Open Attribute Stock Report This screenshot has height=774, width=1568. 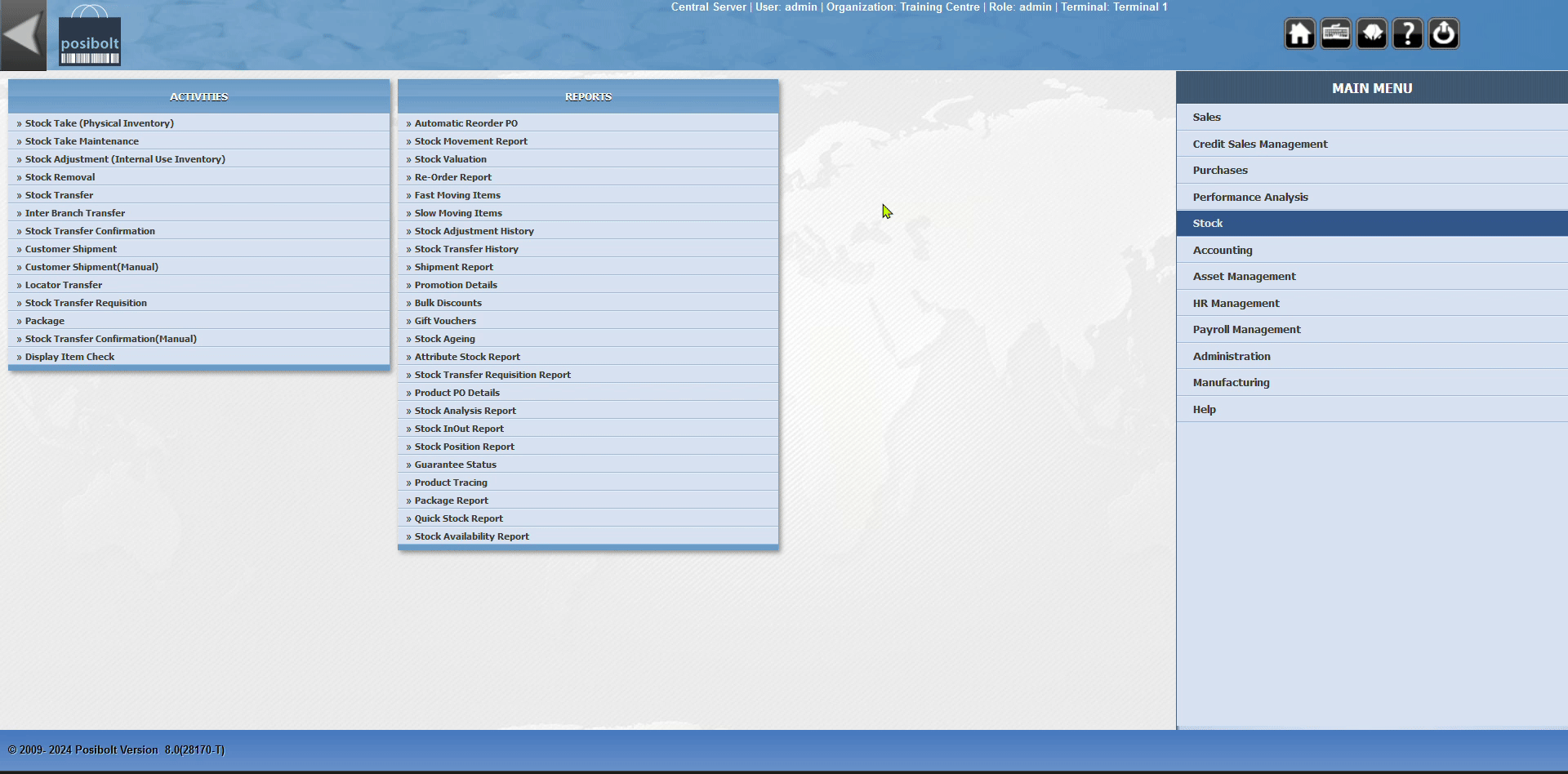coord(588,357)
